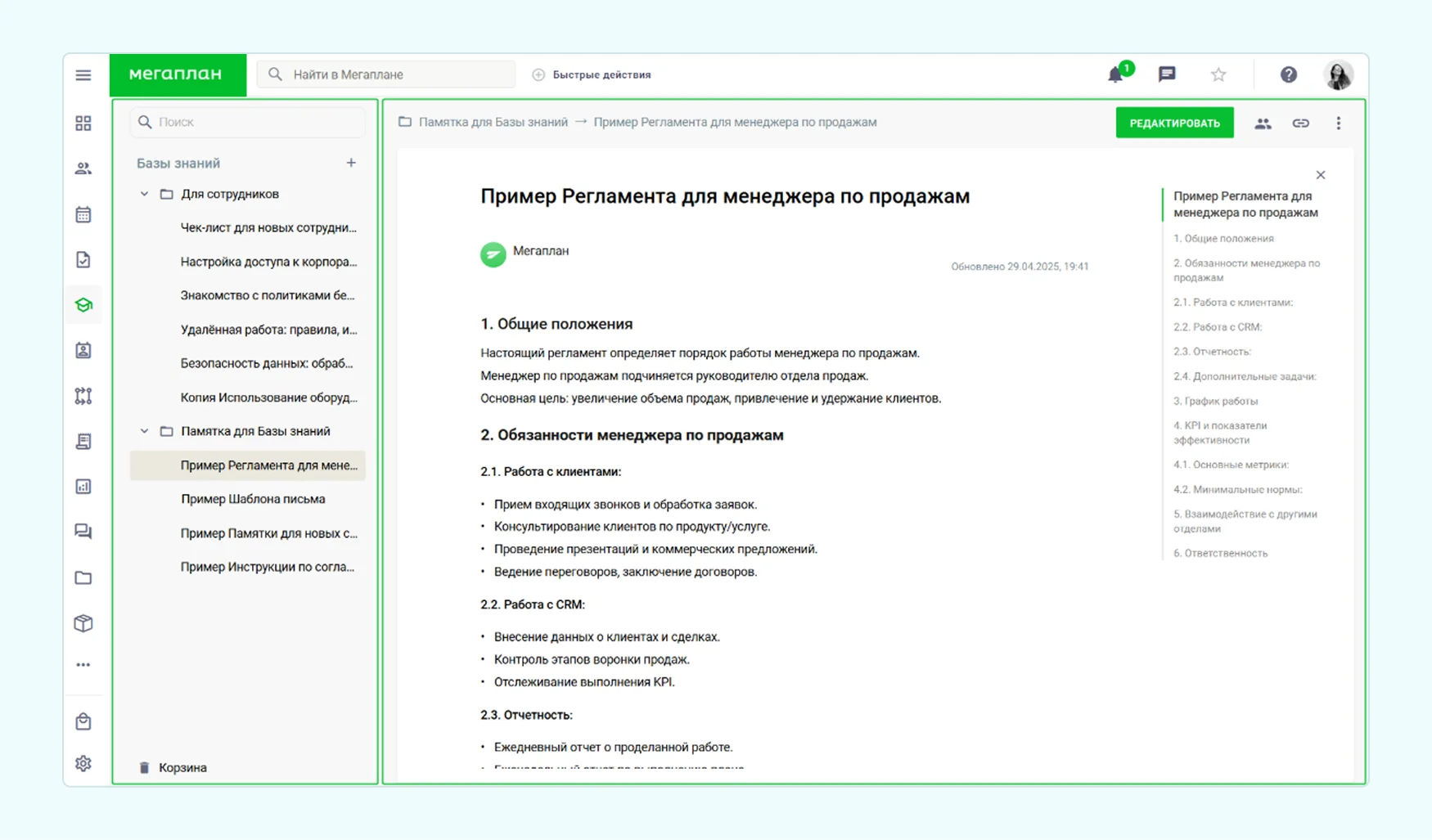Jump to 3. График работы in contents
Screen dimensions: 1432x840
click(1215, 402)
